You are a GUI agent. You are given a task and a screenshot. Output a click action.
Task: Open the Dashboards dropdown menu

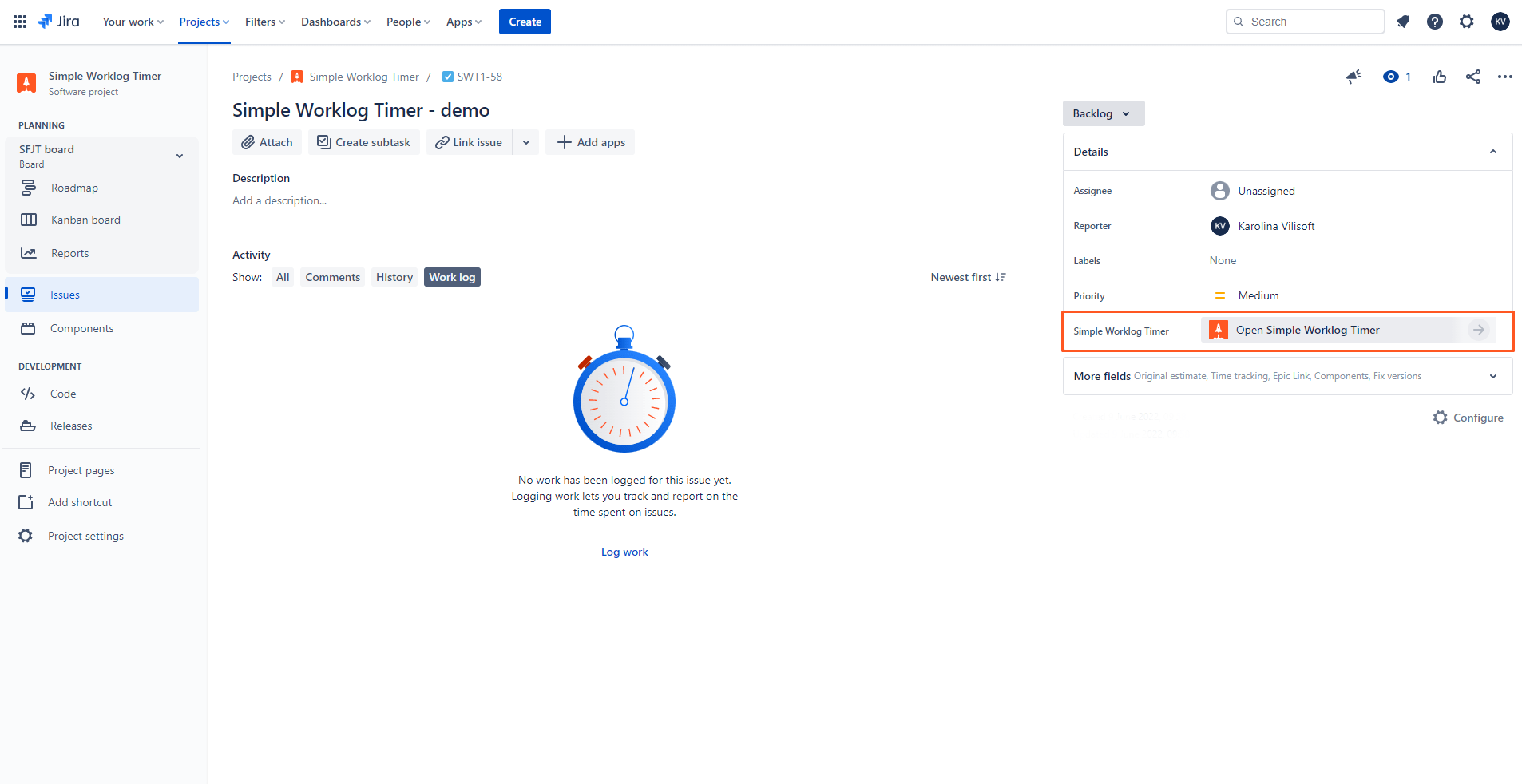click(335, 22)
